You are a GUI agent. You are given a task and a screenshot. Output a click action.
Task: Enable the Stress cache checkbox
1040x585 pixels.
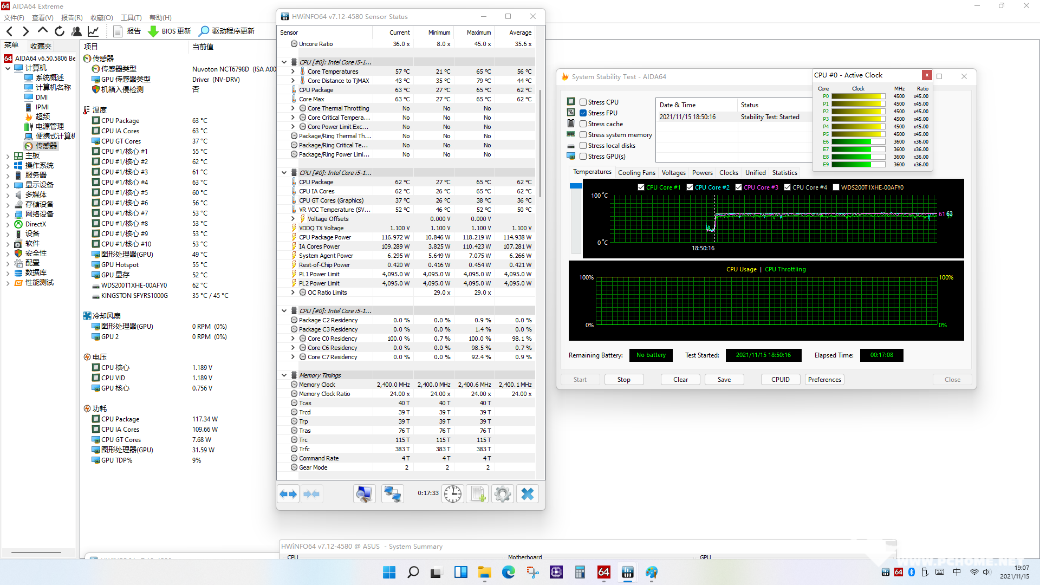click(583, 124)
